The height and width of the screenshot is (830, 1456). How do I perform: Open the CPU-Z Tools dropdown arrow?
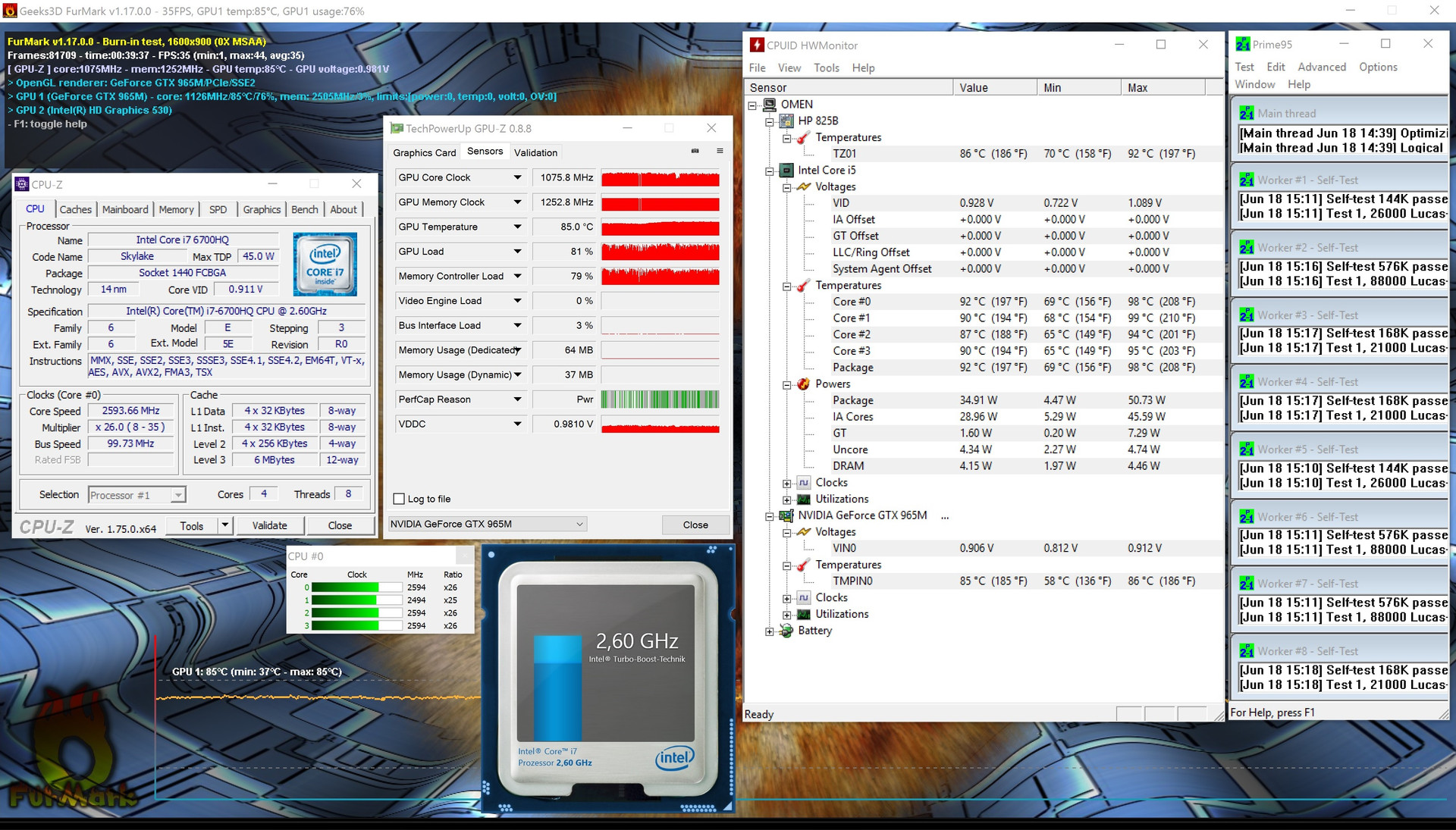click(x=224, y=525)
